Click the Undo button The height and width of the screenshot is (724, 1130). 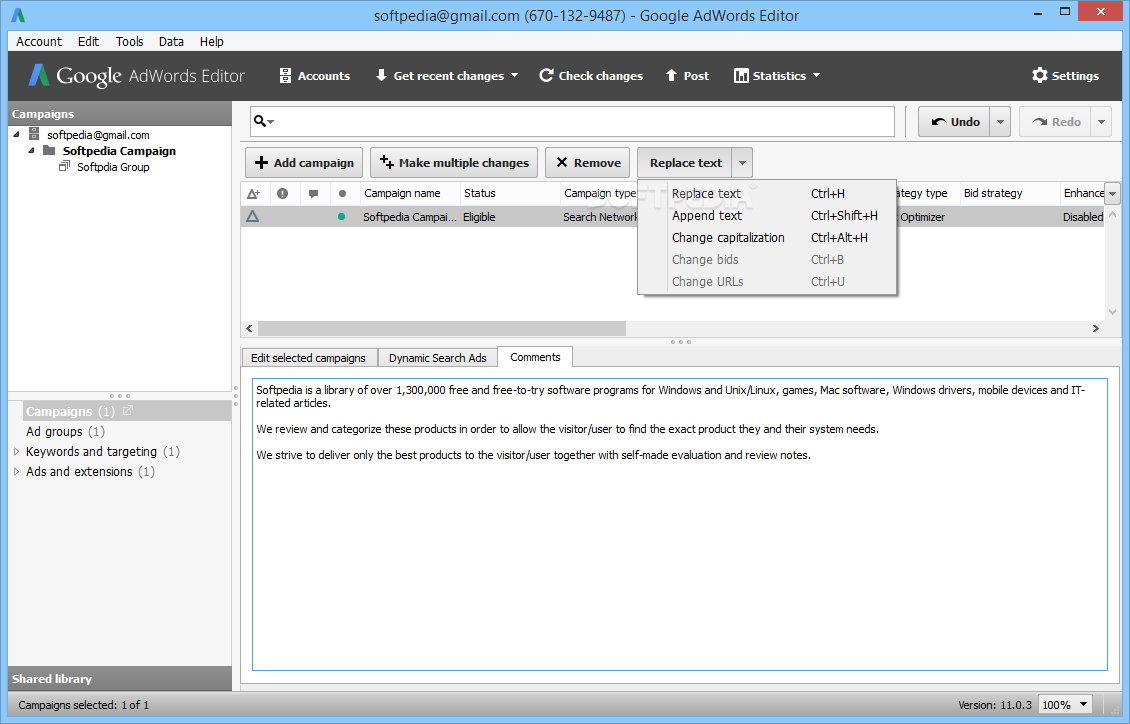click(955, 122)
